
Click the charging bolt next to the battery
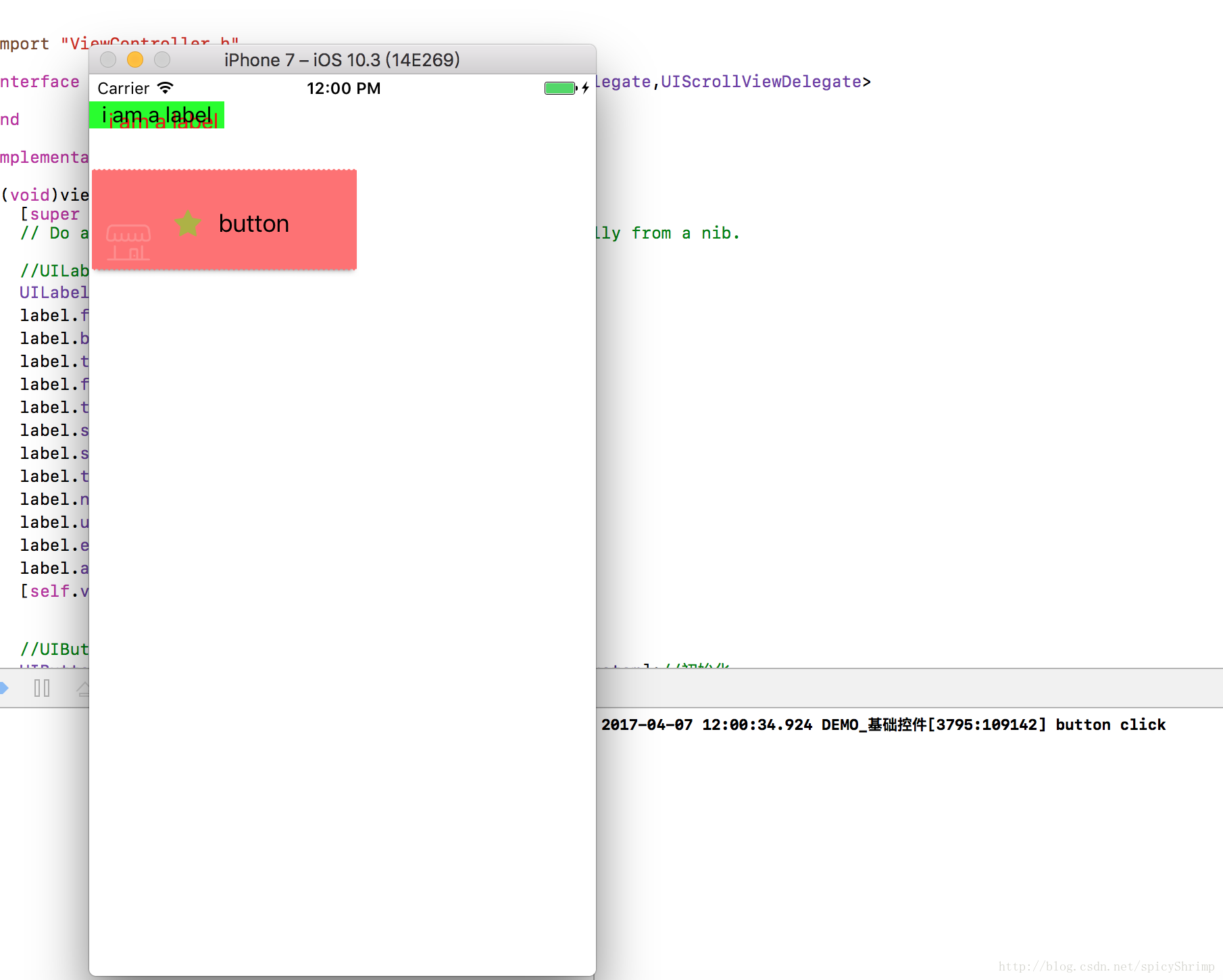(586, 88)
